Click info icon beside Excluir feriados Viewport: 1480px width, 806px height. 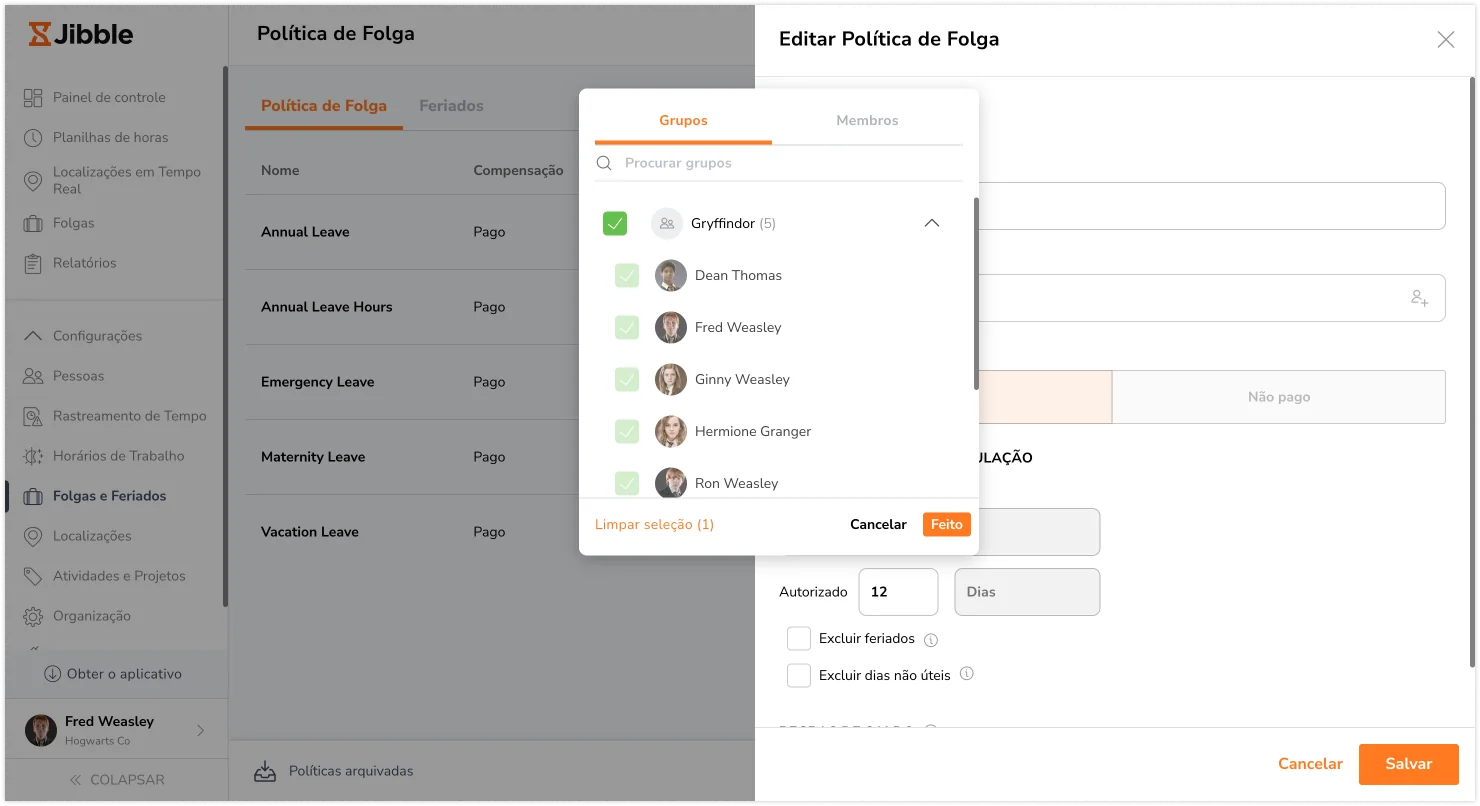931,640
